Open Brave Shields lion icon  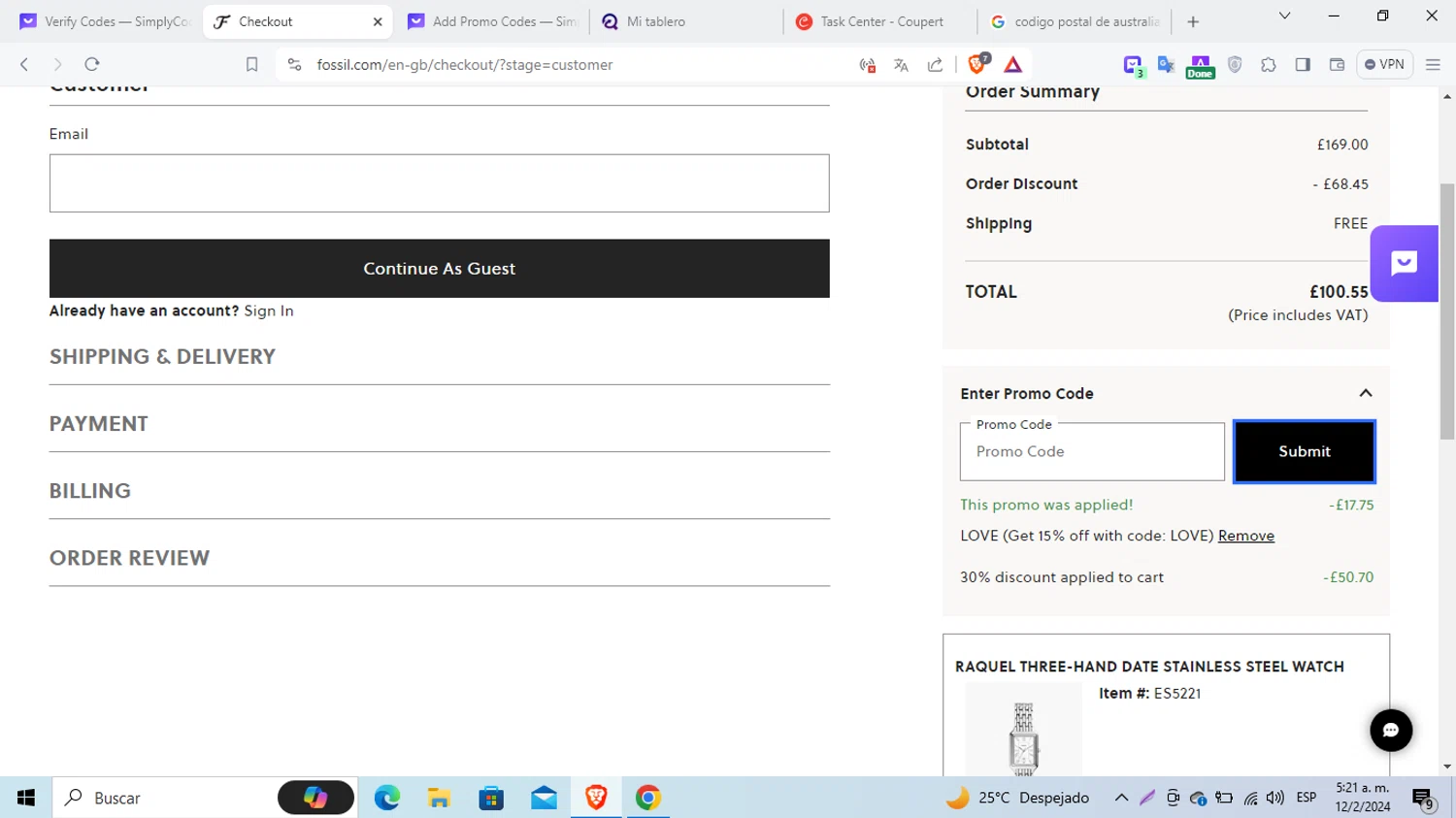pyautogui.click(x=977, y=64)
